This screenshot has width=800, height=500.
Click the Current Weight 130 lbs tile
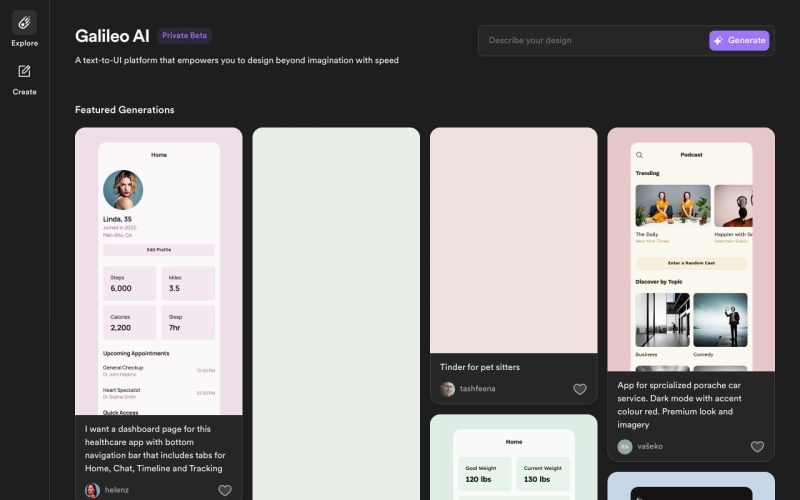click(543, 474)
